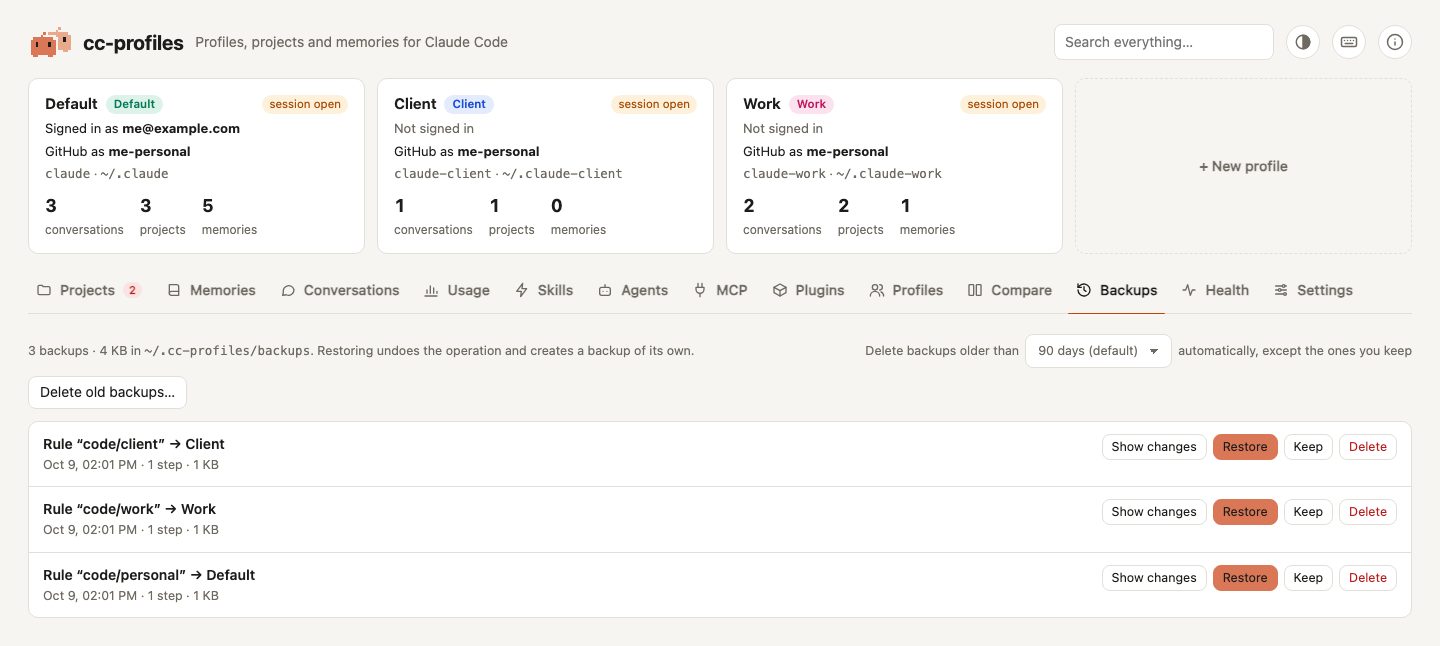Open the Client profile card title
This screenshot has width=1440, height=646.
(x=415, y=104)
